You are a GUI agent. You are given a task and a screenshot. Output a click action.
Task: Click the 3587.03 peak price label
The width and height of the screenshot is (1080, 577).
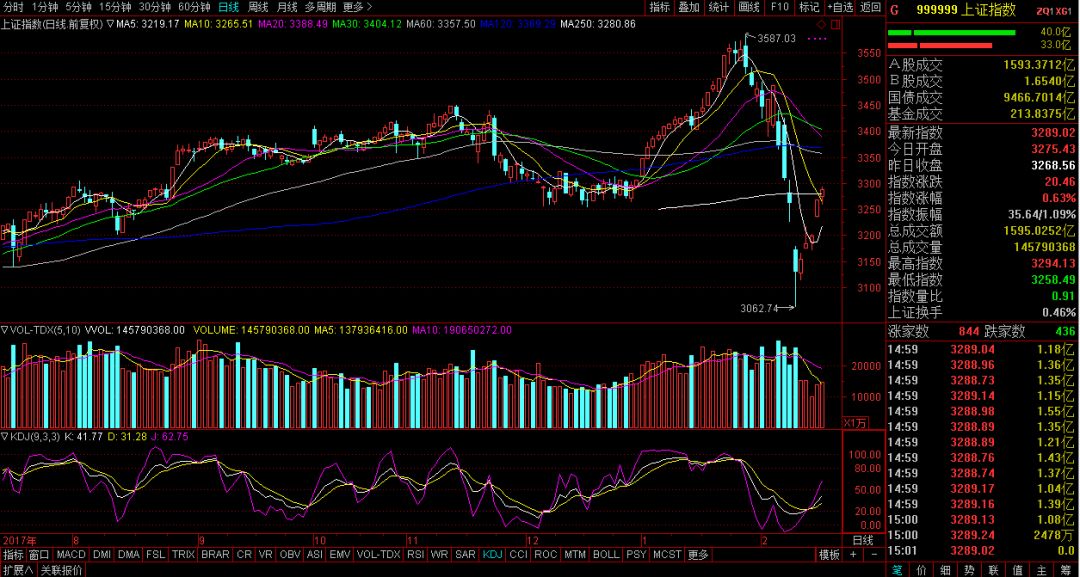776,38
